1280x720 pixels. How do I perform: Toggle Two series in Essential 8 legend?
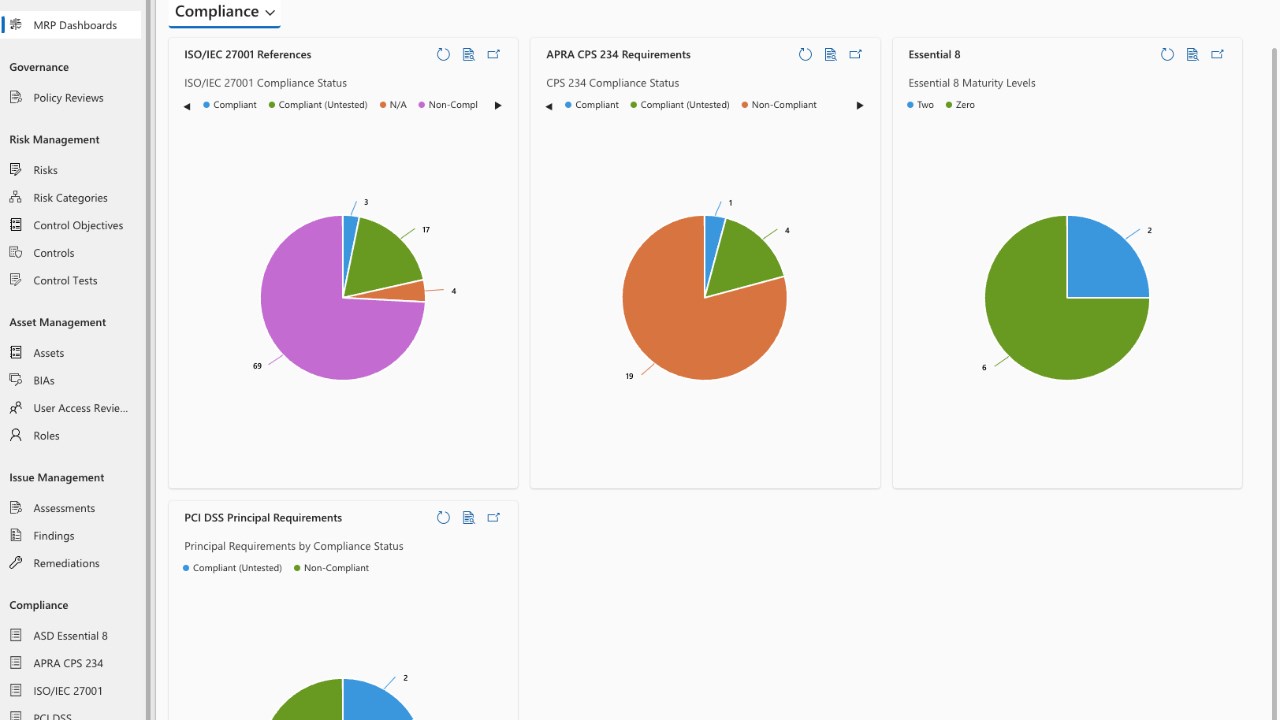coord(921,105)
